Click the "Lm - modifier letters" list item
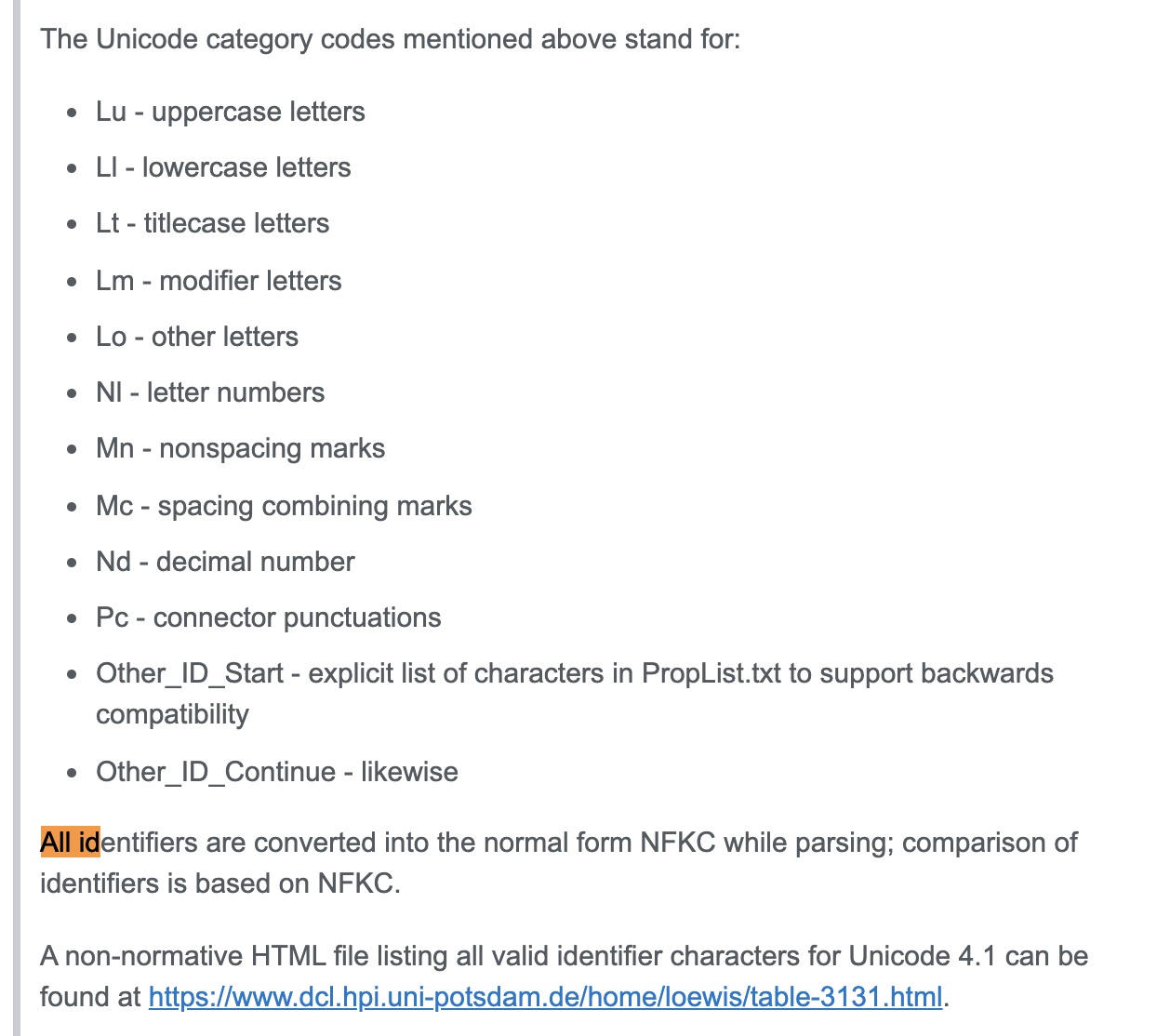 click(219, 281)
